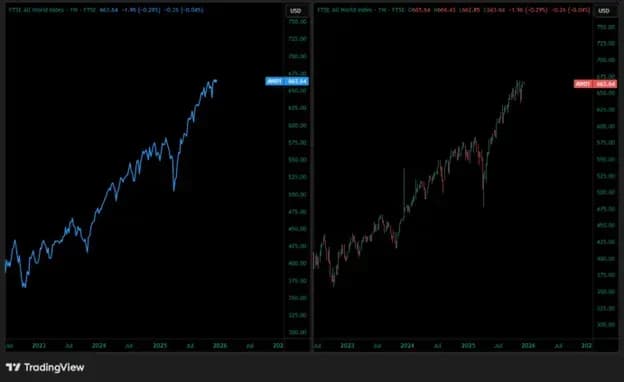Click the blue change values in the left chart header
Screen dimensions: 624x382
[x=162, y=10]
